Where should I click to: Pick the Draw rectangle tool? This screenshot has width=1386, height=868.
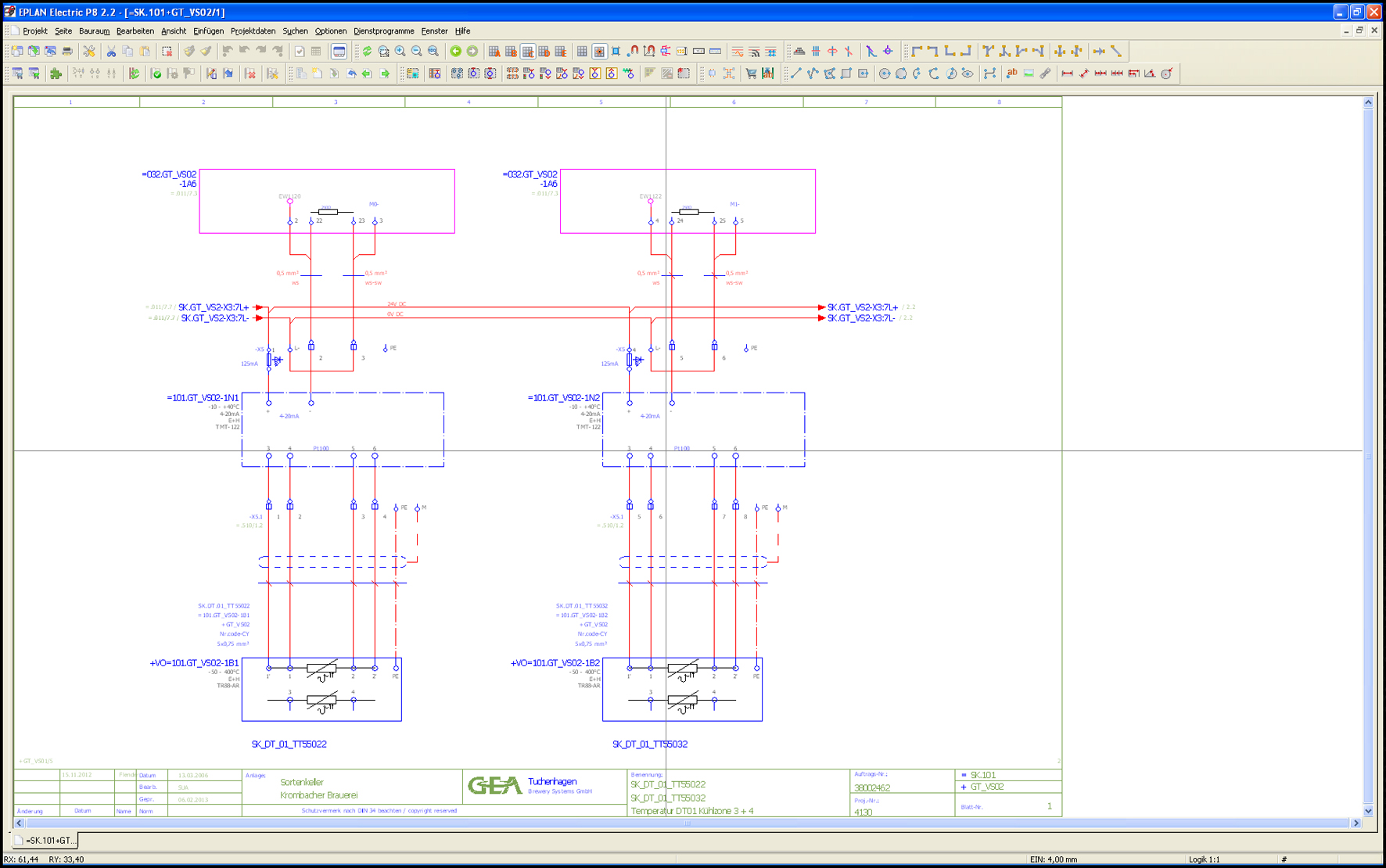846,74
